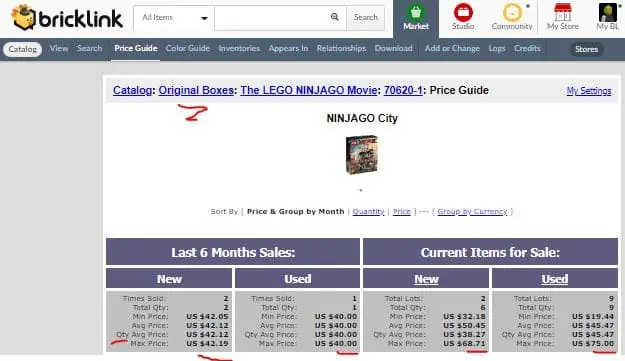625x361 pixels.
Task: Follow the Original Boxes breadcrumb link
Action: click(196, 90)
